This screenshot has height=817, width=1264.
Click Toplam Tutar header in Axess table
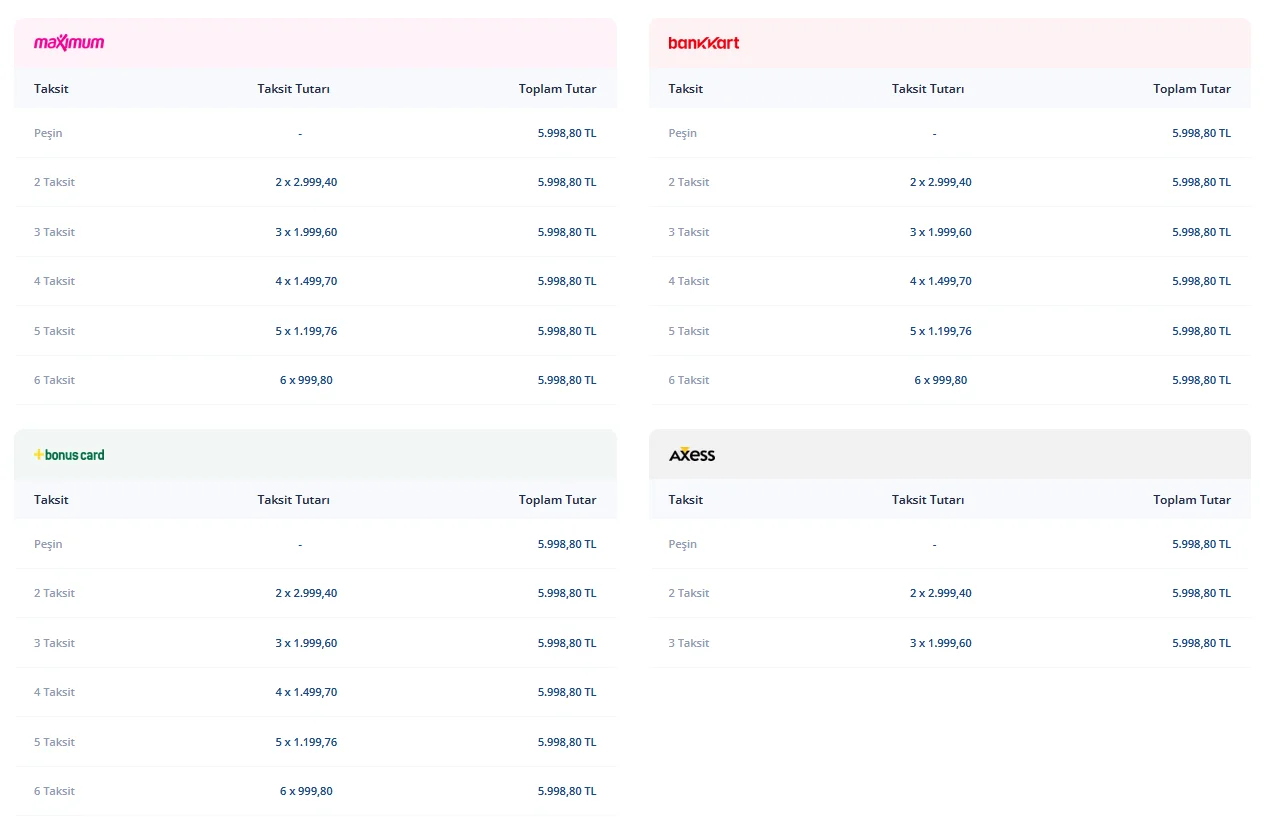(x=1191, y=500)
